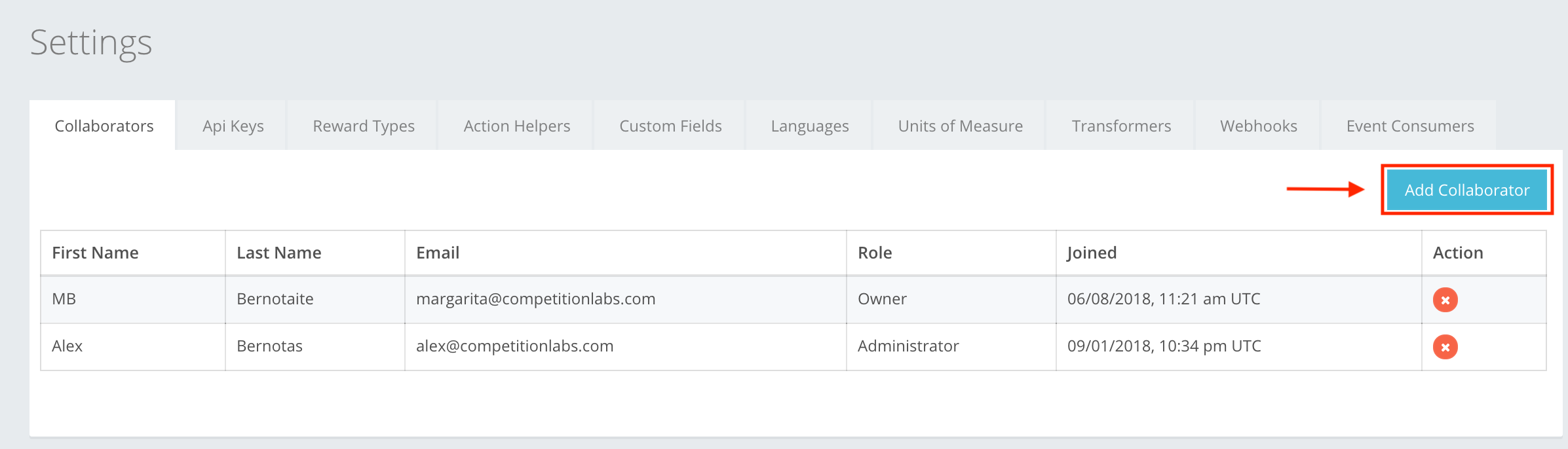Viewport: 1568px width, 449px height.
Task: Click the Joined column header
Action: 1092,253
